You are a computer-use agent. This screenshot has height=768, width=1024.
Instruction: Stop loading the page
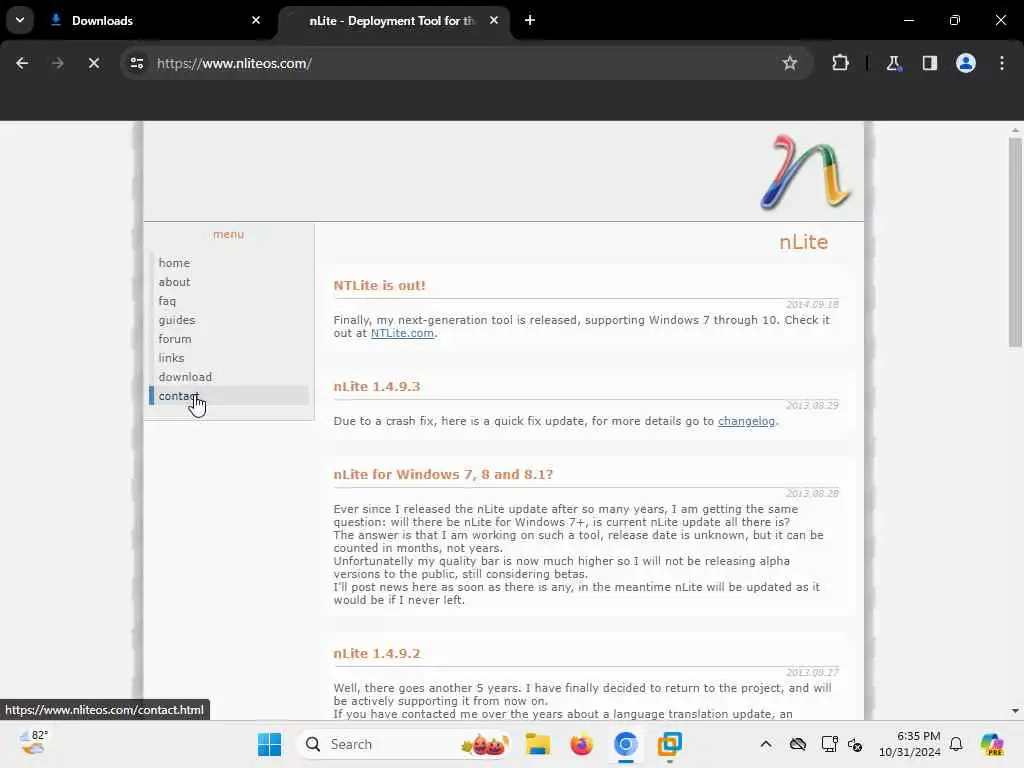coord(94,63)
